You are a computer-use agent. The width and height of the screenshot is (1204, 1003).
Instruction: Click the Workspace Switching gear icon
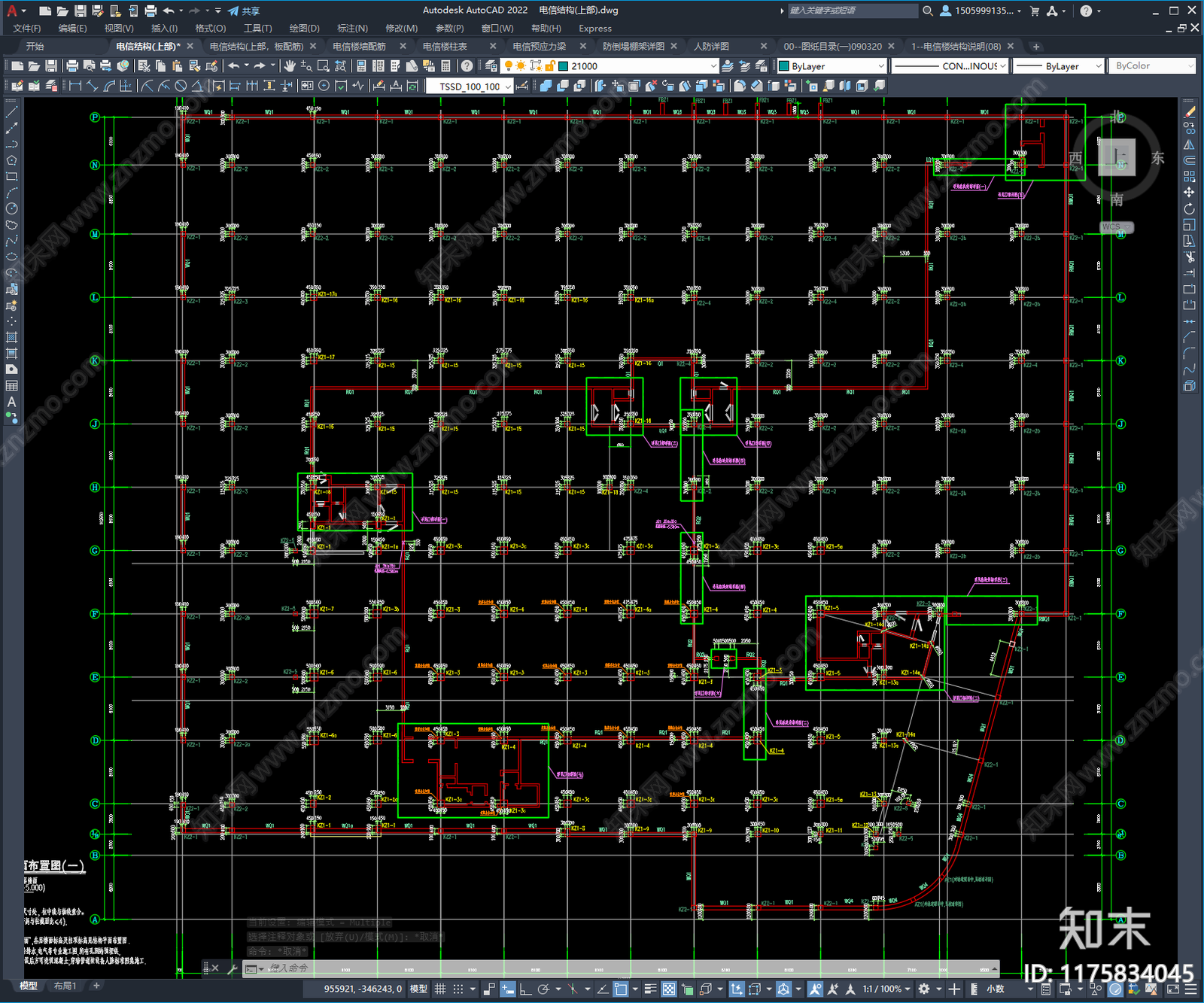(x=924, y=989)
